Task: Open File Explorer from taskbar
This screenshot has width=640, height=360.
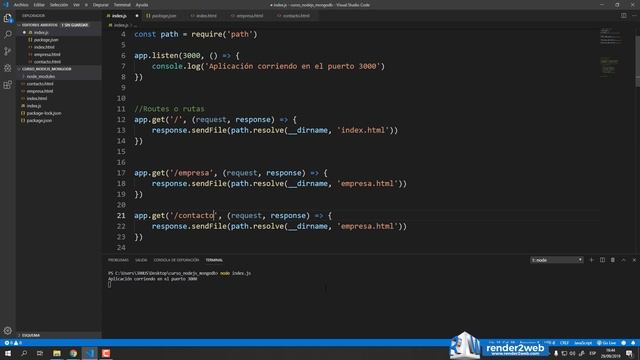Action: pyautogui.click(x=57, y=353)
